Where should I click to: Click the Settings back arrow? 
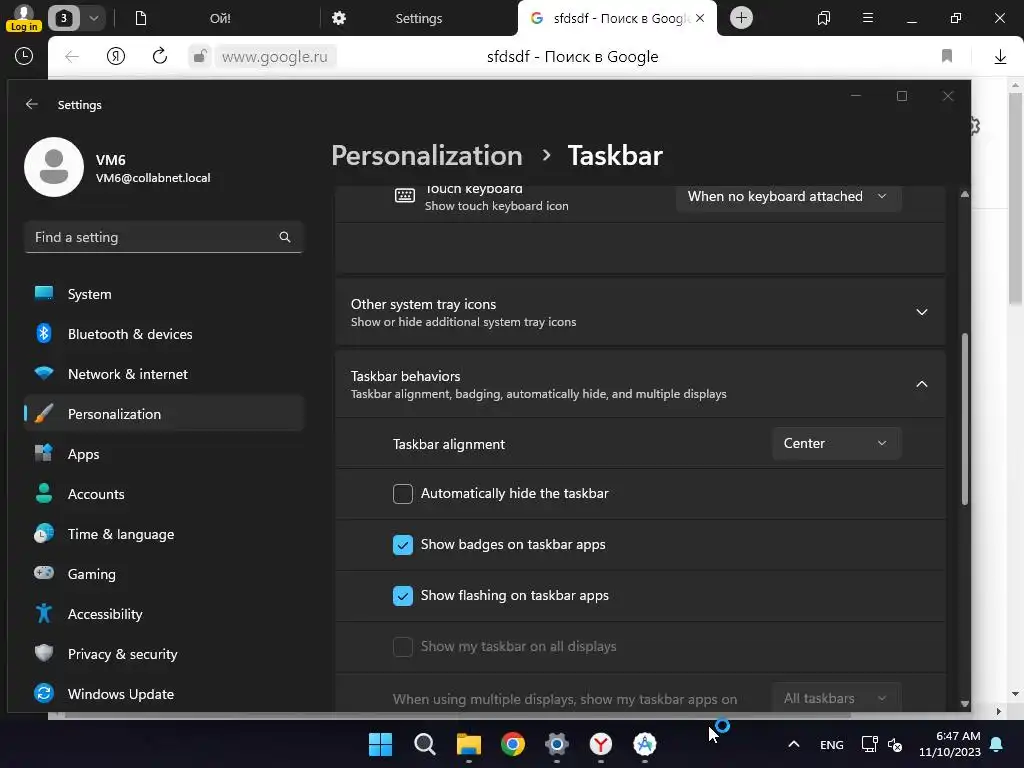tap(31, 104)
